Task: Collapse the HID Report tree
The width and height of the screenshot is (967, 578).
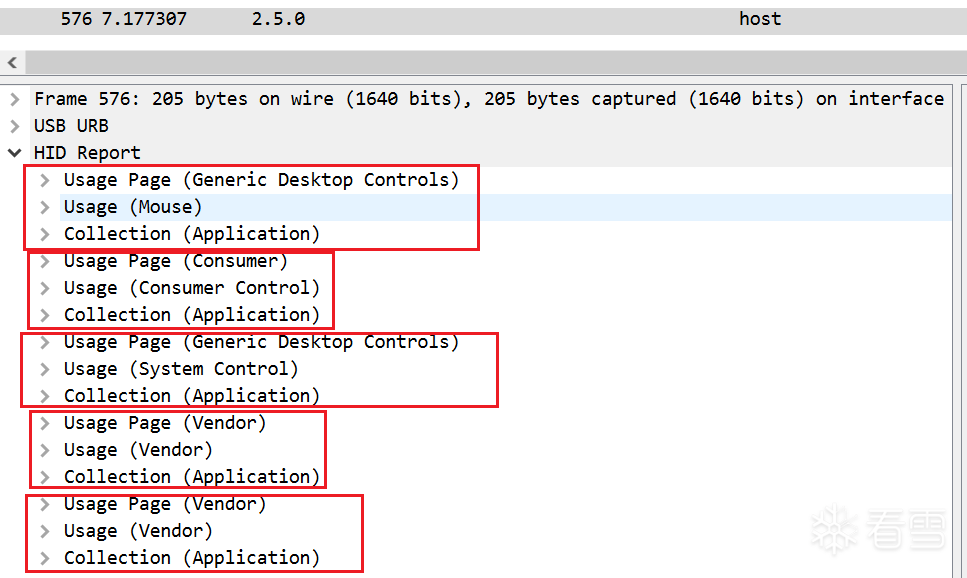Action: coord(14,153)
